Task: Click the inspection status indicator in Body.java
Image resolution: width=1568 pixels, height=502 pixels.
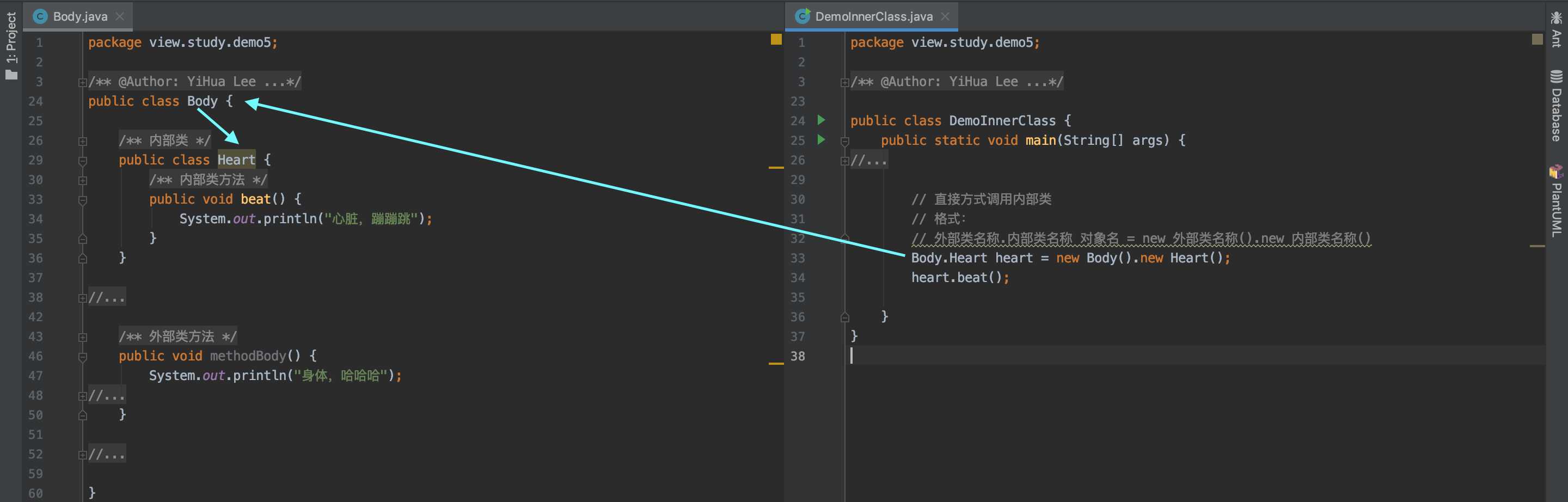Action: point(776,40)
